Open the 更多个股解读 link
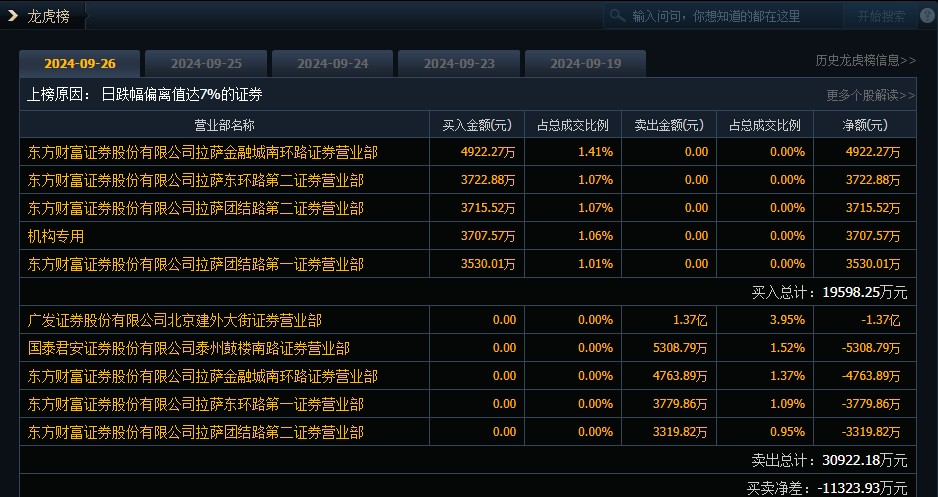This screenshot has height=497, width=938. point(870,95)
